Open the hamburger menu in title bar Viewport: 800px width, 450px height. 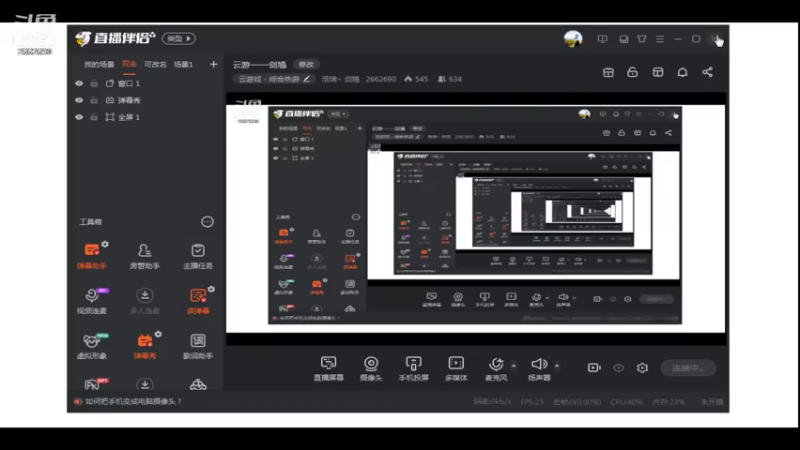click(660, 39)
